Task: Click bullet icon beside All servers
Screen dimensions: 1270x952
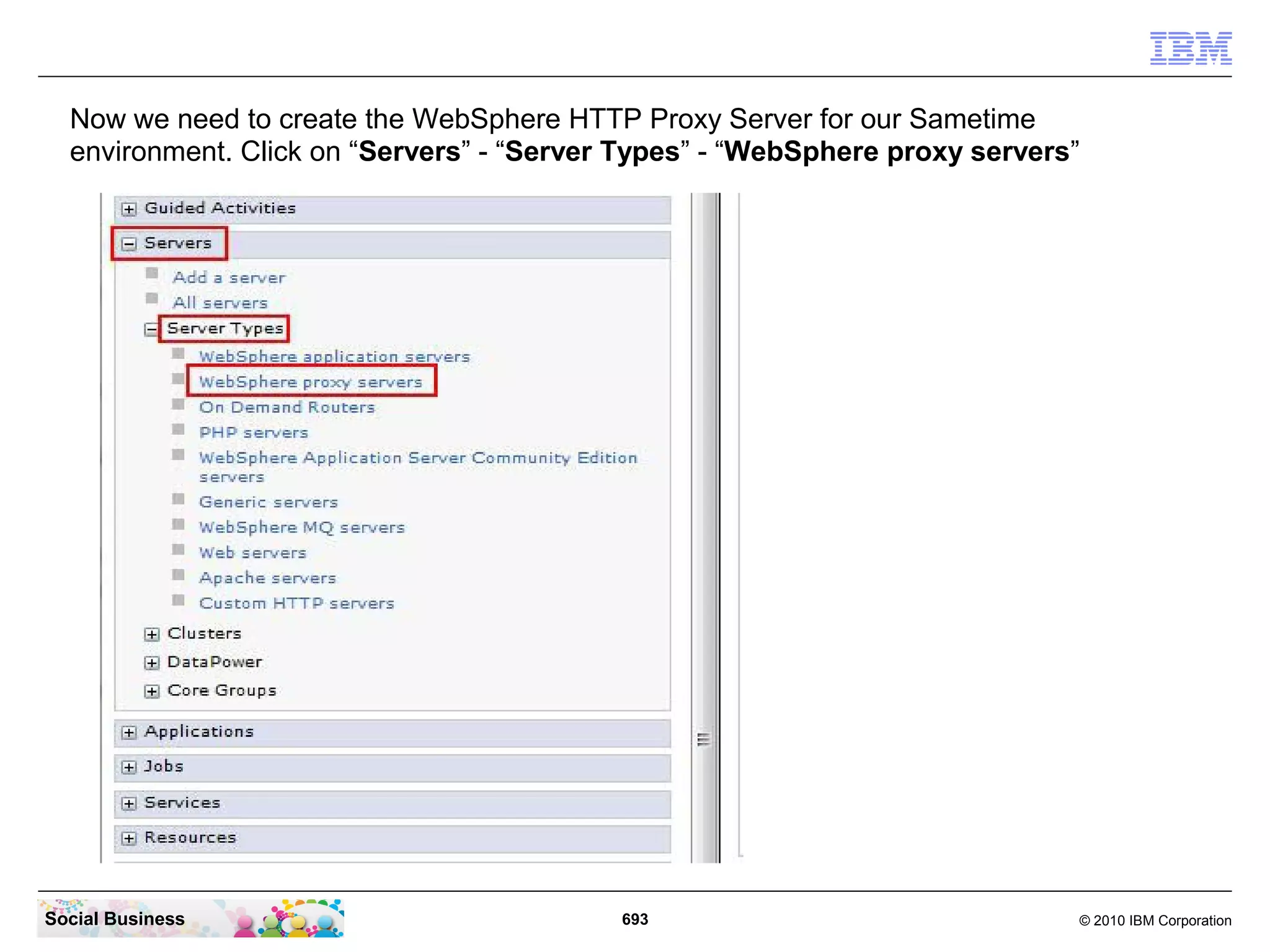Action: click(x=152, y=299)
